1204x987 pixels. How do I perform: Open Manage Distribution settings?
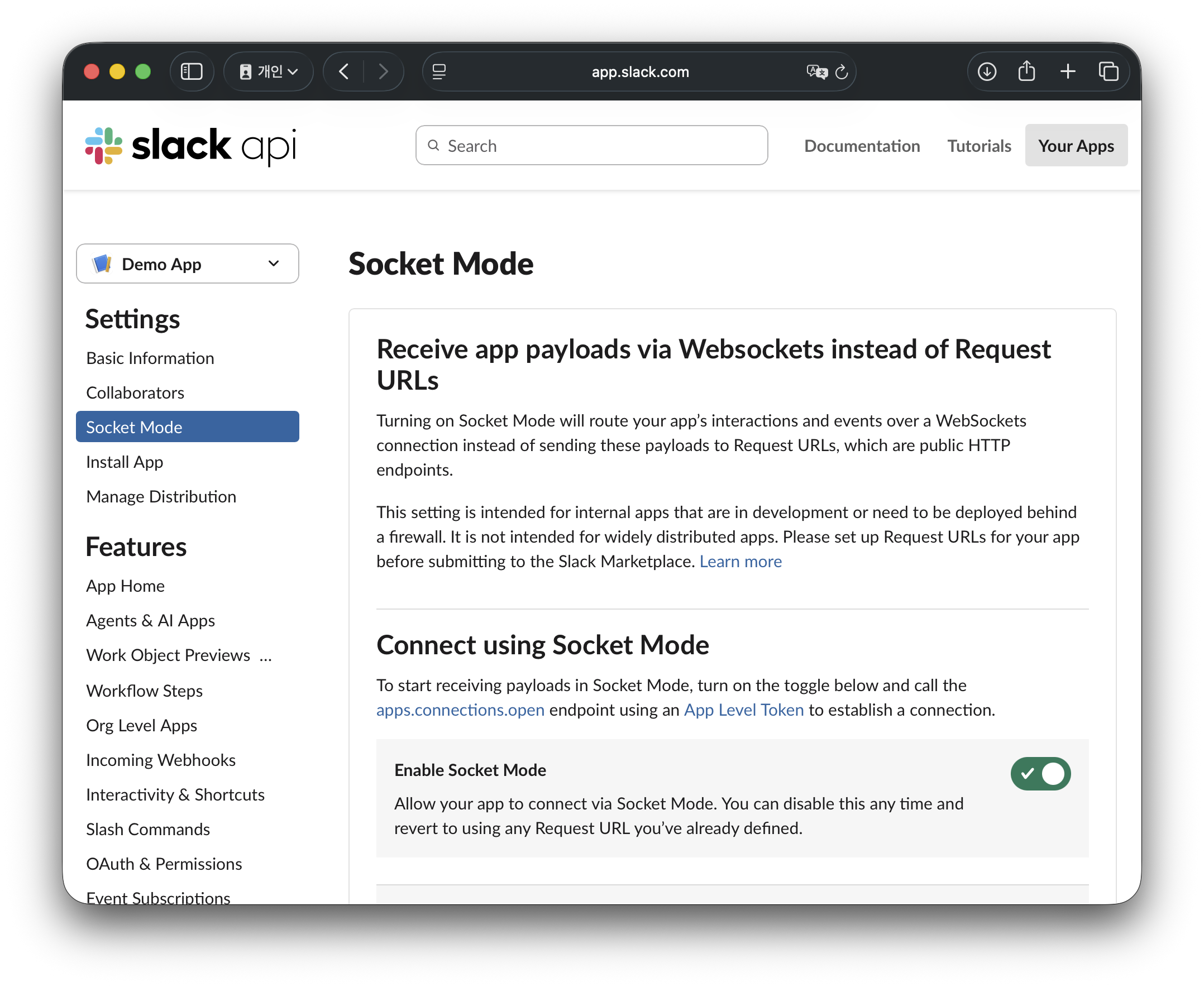(161, 497)
